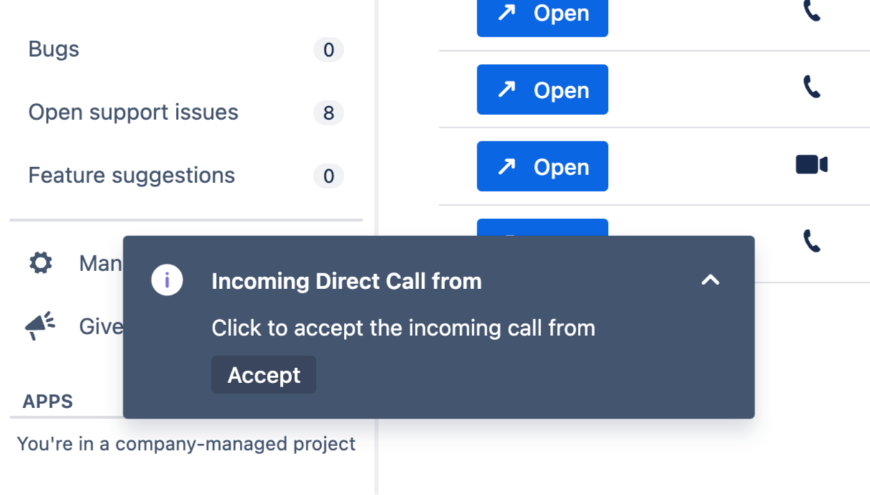Click the count badge next to Feature suggestions
The height and width of the screenshot is (495, 870).
[x=328, y=177]
